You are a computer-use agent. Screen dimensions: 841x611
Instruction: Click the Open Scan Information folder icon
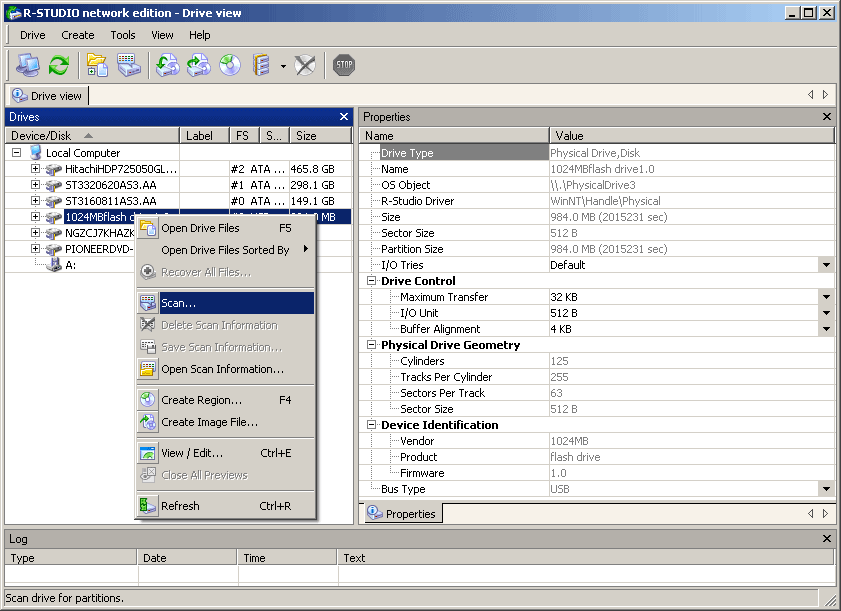pos(148,369)
